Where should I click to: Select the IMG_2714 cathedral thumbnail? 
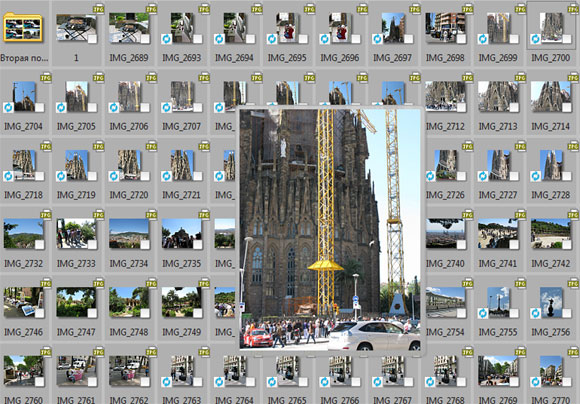point(551,97)
